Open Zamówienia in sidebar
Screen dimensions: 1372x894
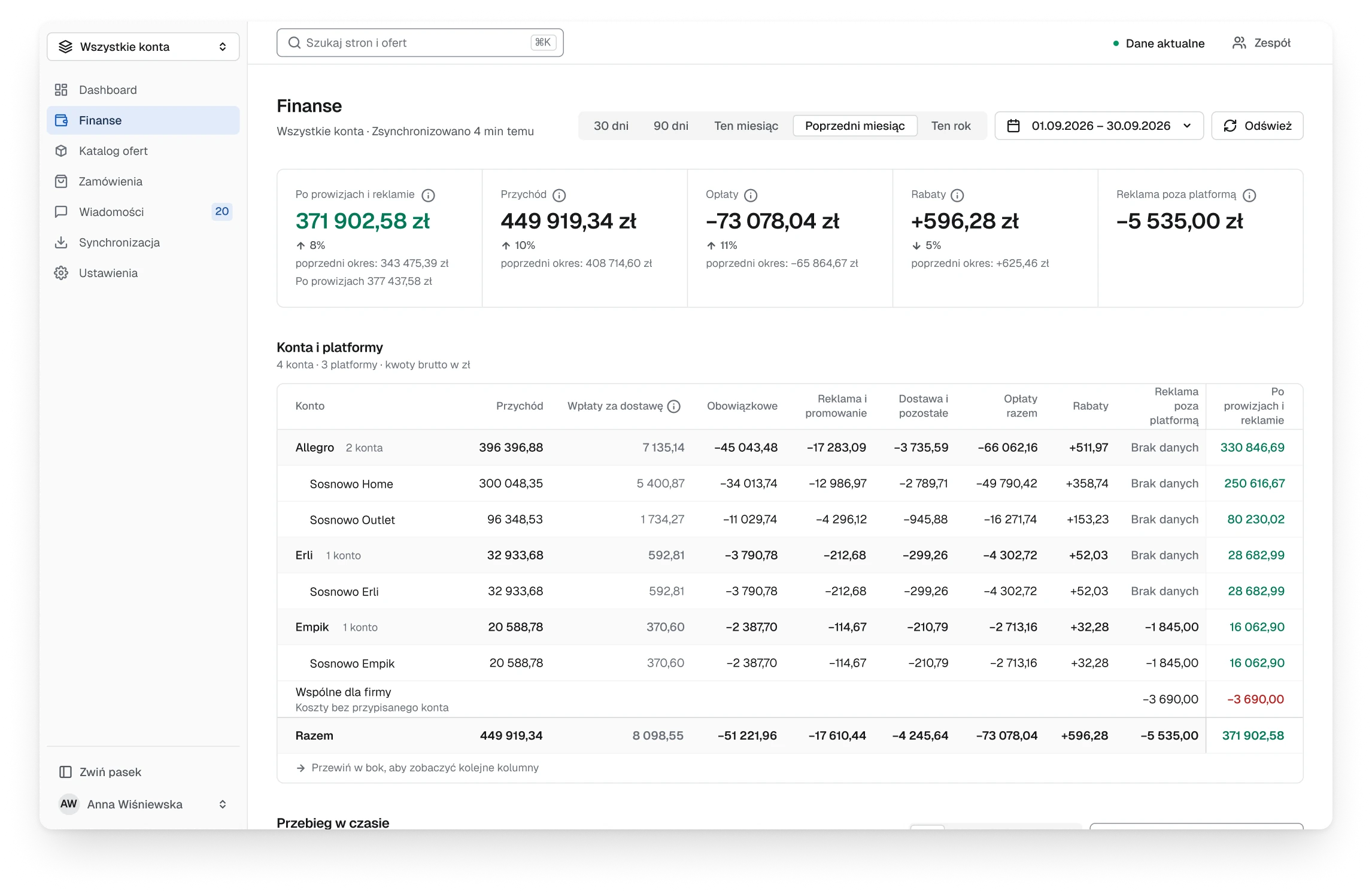143,181
